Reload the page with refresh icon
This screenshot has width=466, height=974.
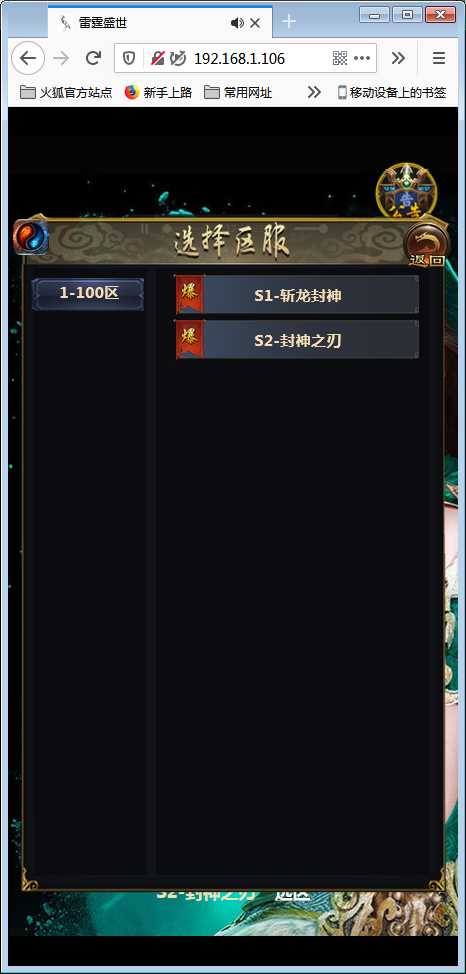click(x=93, y=58)
